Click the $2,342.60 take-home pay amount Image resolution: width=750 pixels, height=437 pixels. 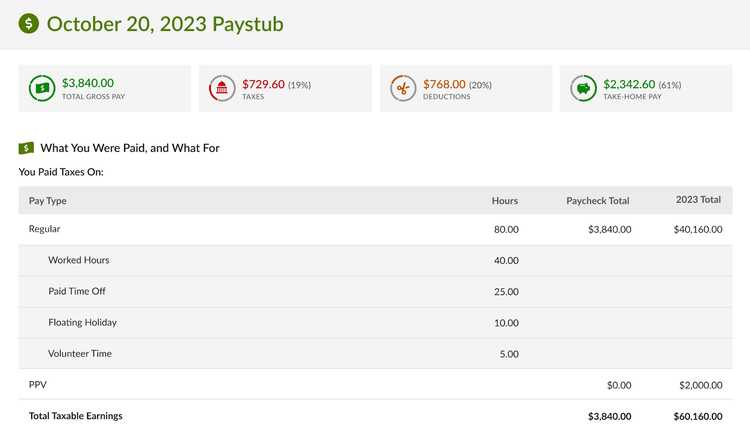629,84
